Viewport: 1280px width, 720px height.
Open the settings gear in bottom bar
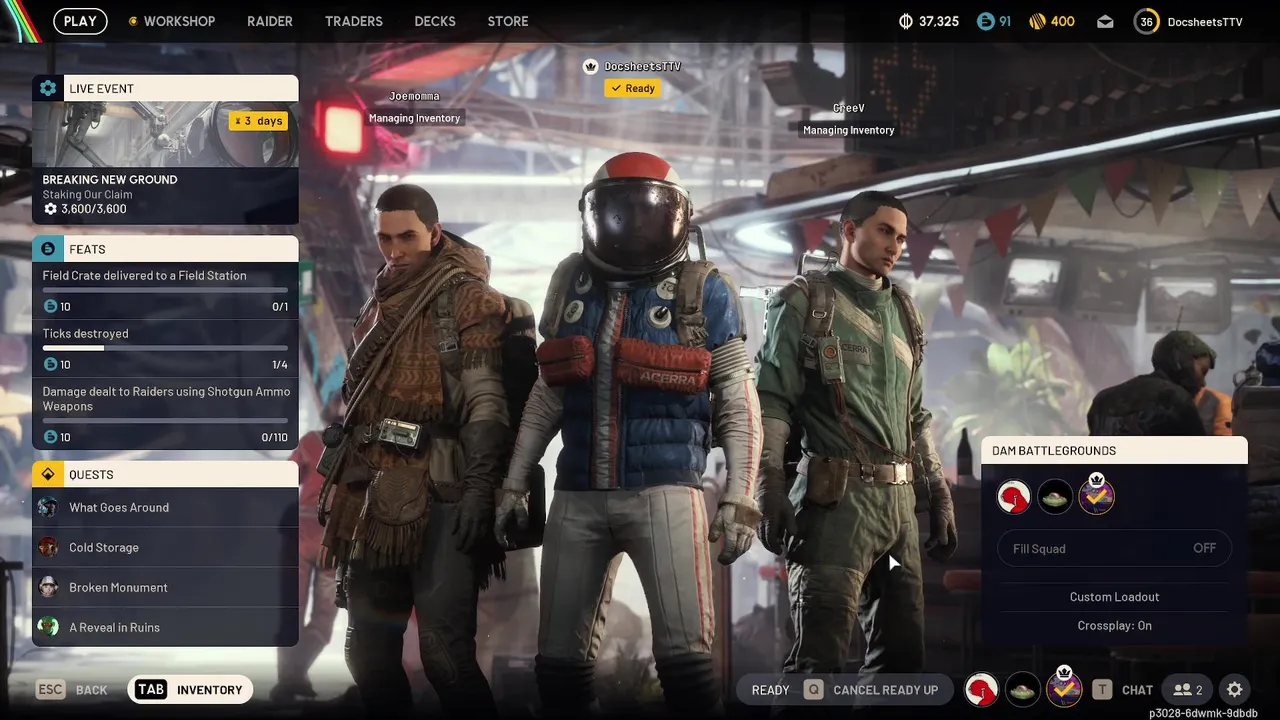click(1235, 690)
